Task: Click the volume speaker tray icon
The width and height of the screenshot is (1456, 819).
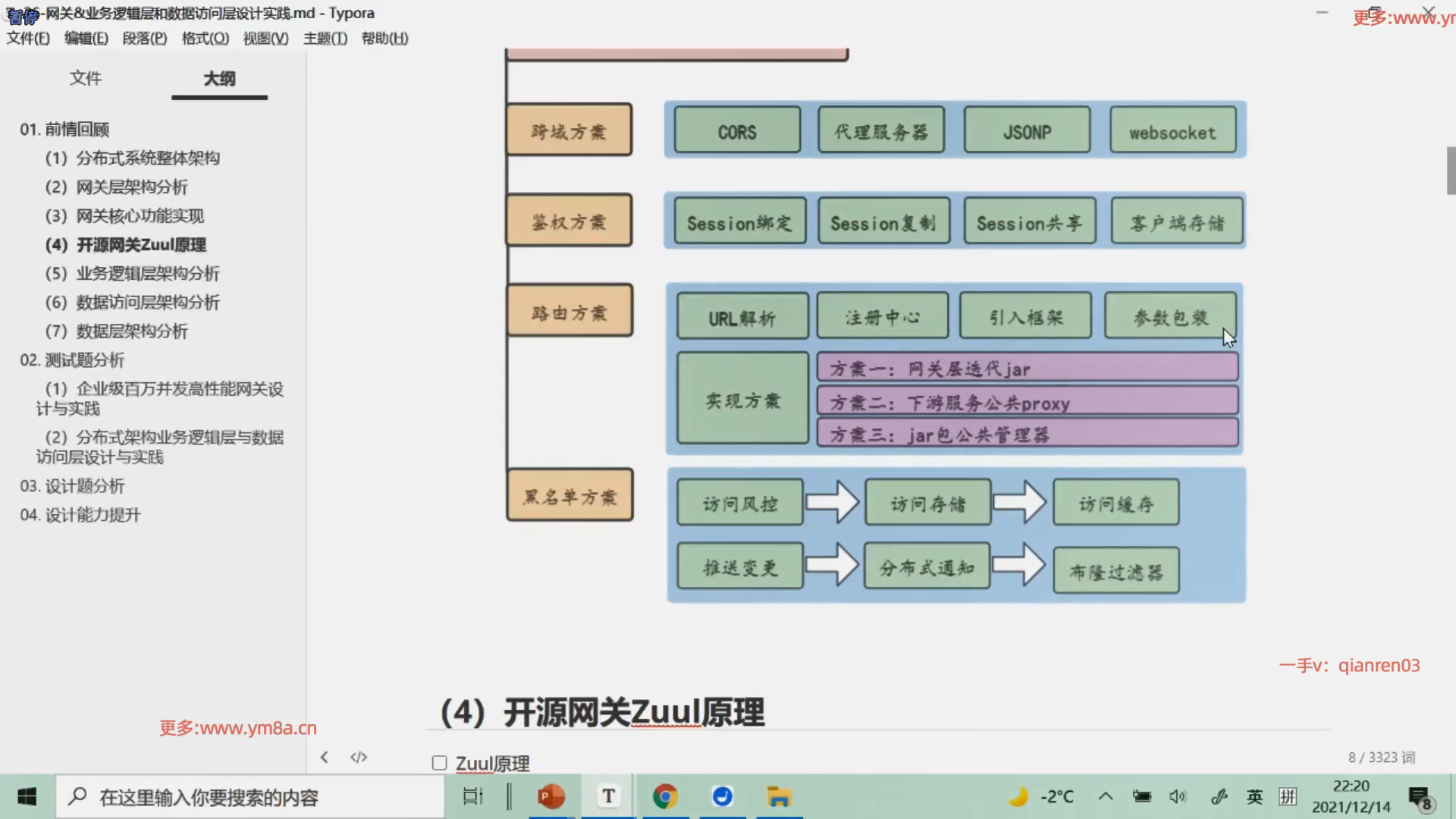Action: [1177, 796]
